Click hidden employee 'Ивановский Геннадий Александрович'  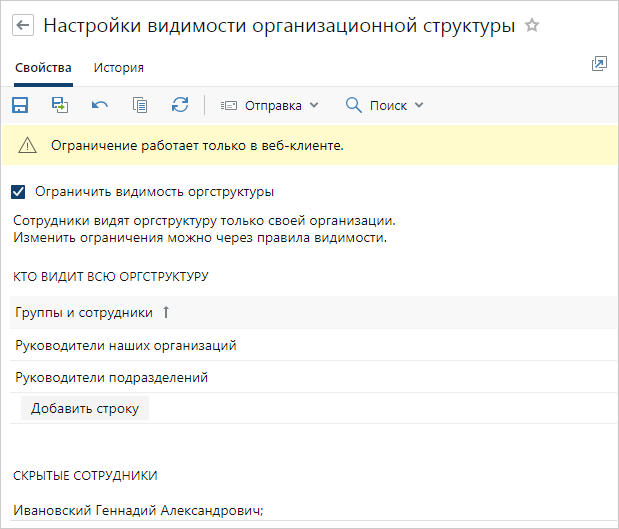(138, 510)
